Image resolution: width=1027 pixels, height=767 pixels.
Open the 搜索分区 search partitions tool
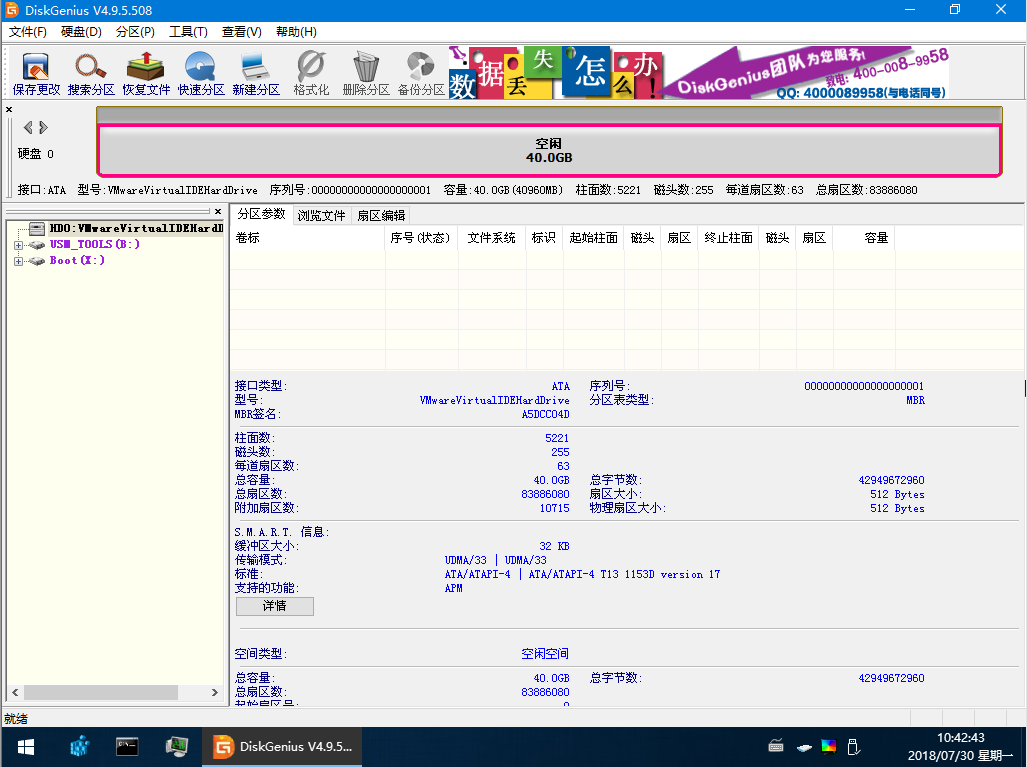tap(91, 73)
